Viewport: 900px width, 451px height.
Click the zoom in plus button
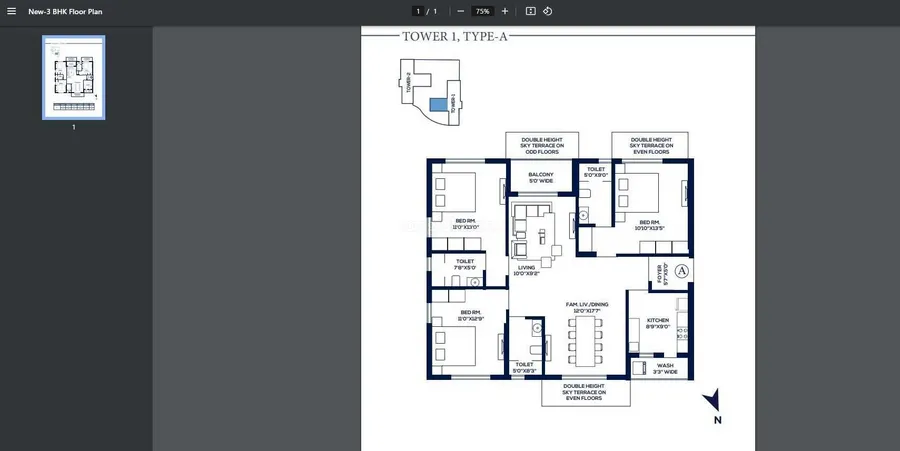pyautogui.click(x=505, y=11)
